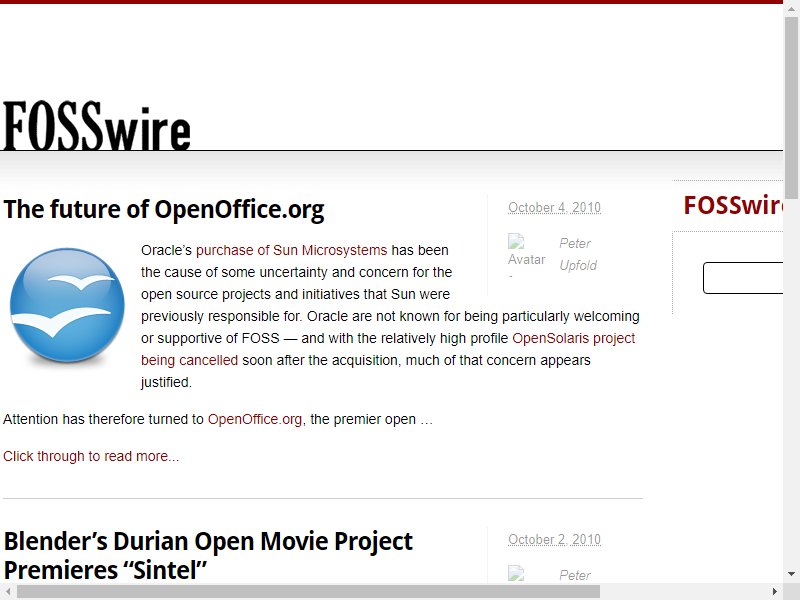Click the vertical scrollbar up arrow
800x600 pixels.
point(791,7)
